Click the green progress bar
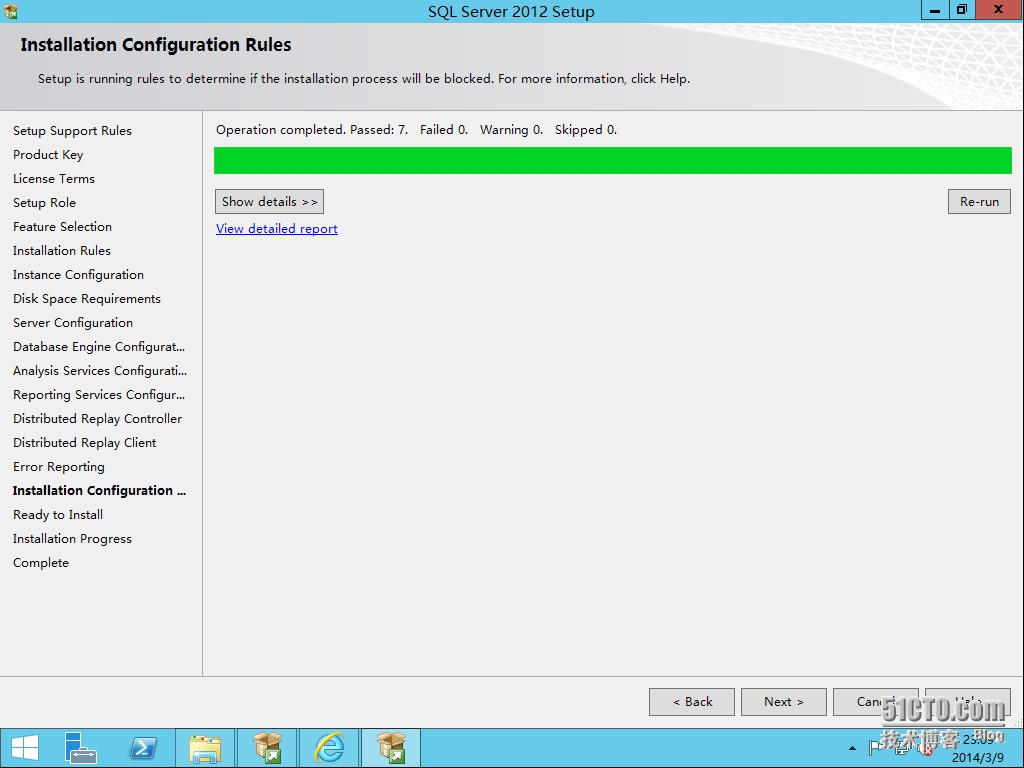Viewport: 1024px width, 768px height. 613,161
